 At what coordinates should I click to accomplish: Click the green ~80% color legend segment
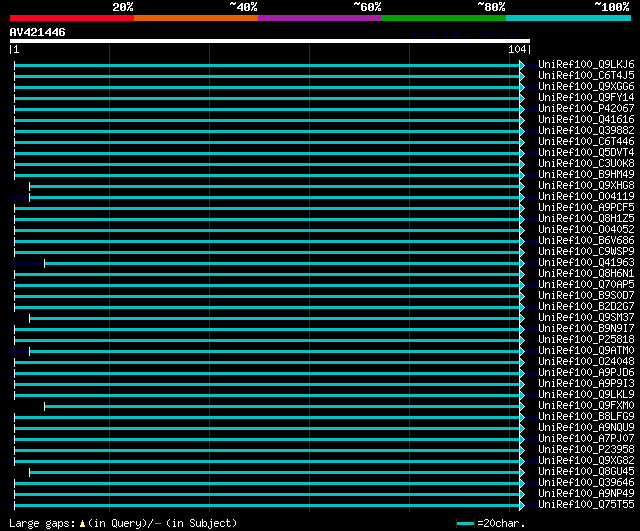[x=444, y=18]
